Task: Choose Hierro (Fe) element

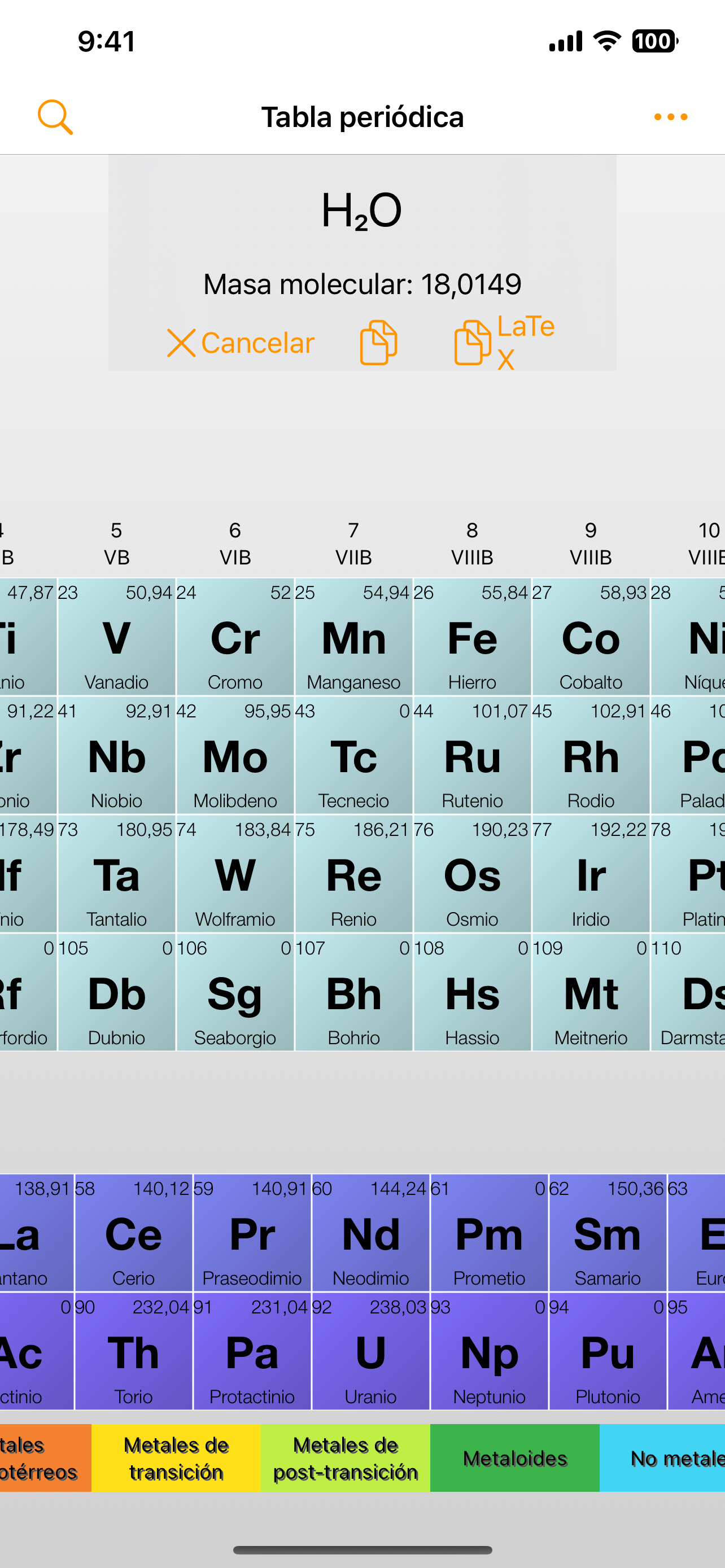Action: click(x=473, y=637)
